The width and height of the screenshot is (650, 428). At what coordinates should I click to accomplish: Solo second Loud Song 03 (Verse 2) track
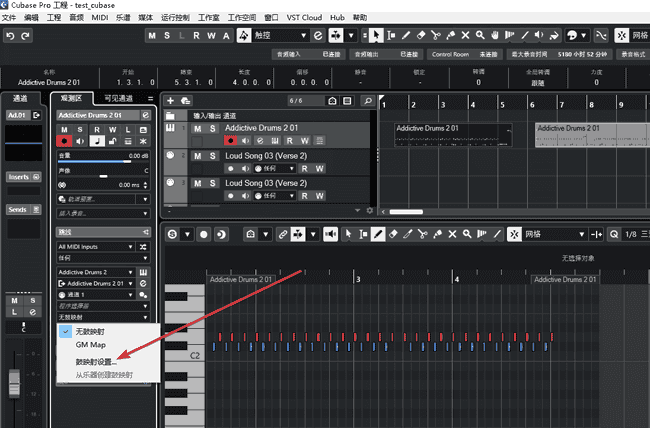click(213, 183)
